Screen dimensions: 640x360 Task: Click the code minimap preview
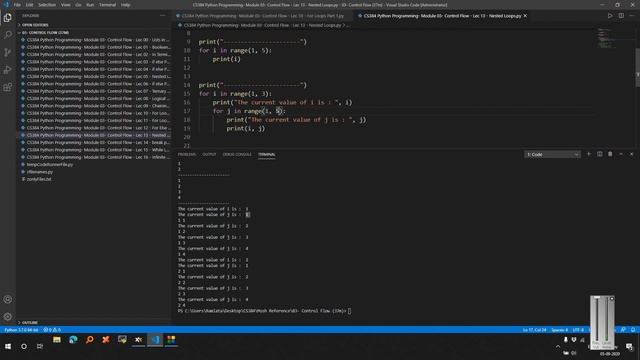(x=607, y=39)
